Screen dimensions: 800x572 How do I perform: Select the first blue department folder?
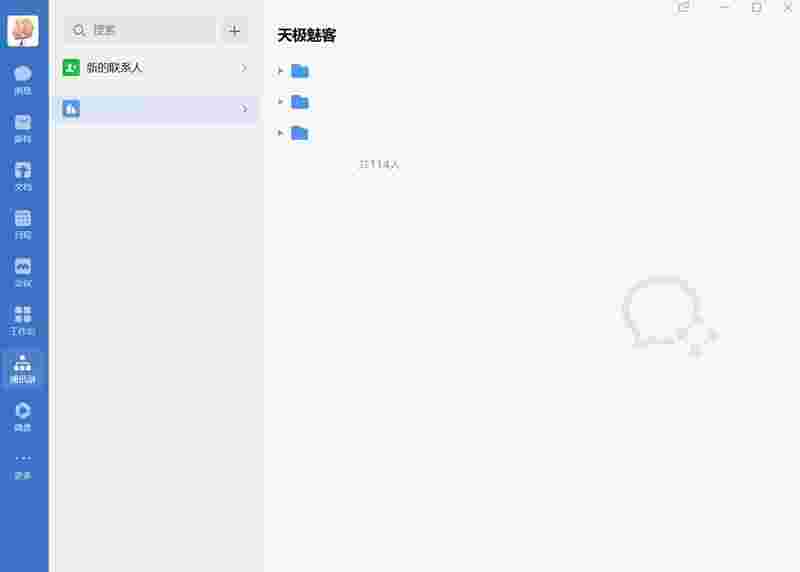[x=300, y=71]
